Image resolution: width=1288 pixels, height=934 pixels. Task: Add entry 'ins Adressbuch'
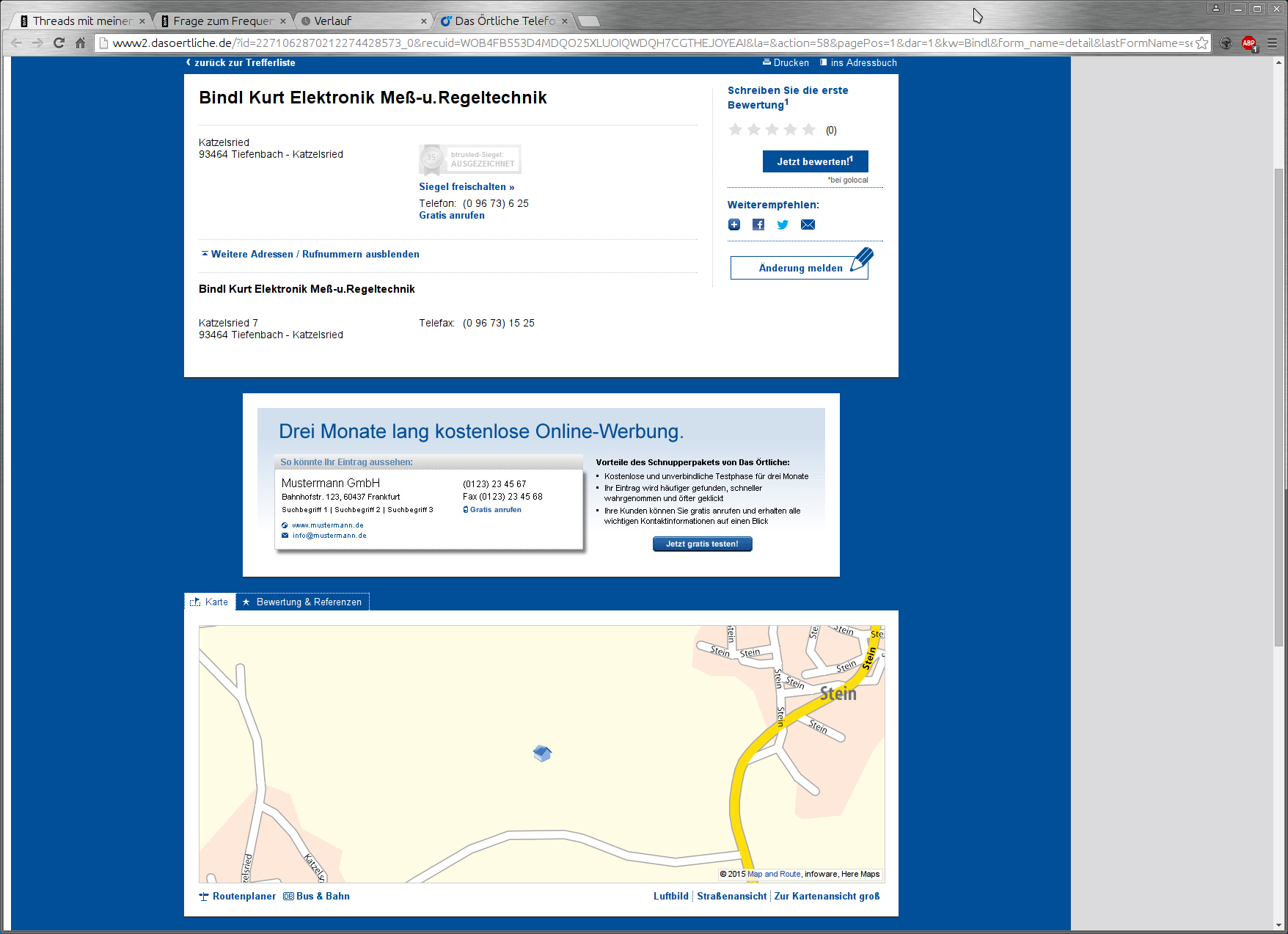(x=858, y=62)
